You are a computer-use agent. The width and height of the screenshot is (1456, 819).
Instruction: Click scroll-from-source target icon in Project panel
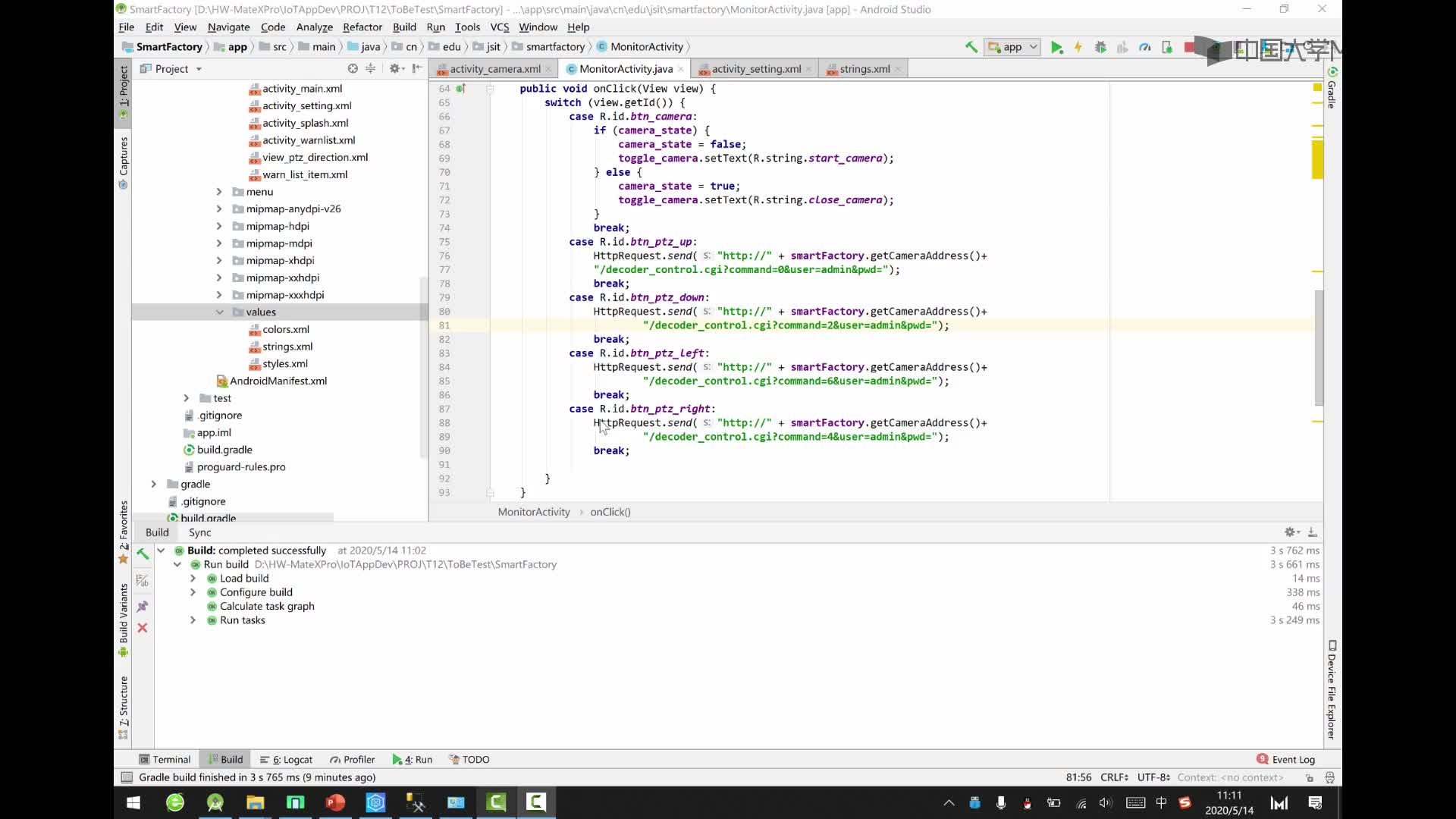353,68
